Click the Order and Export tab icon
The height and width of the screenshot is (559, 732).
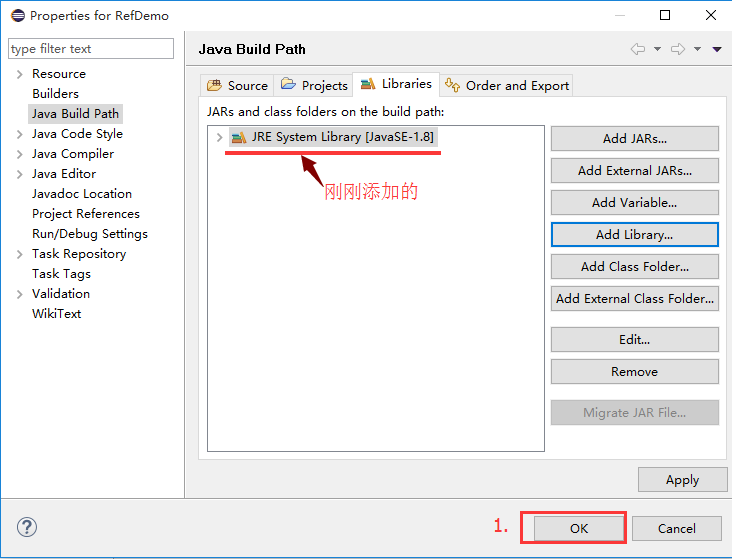[x=452, y=85]
